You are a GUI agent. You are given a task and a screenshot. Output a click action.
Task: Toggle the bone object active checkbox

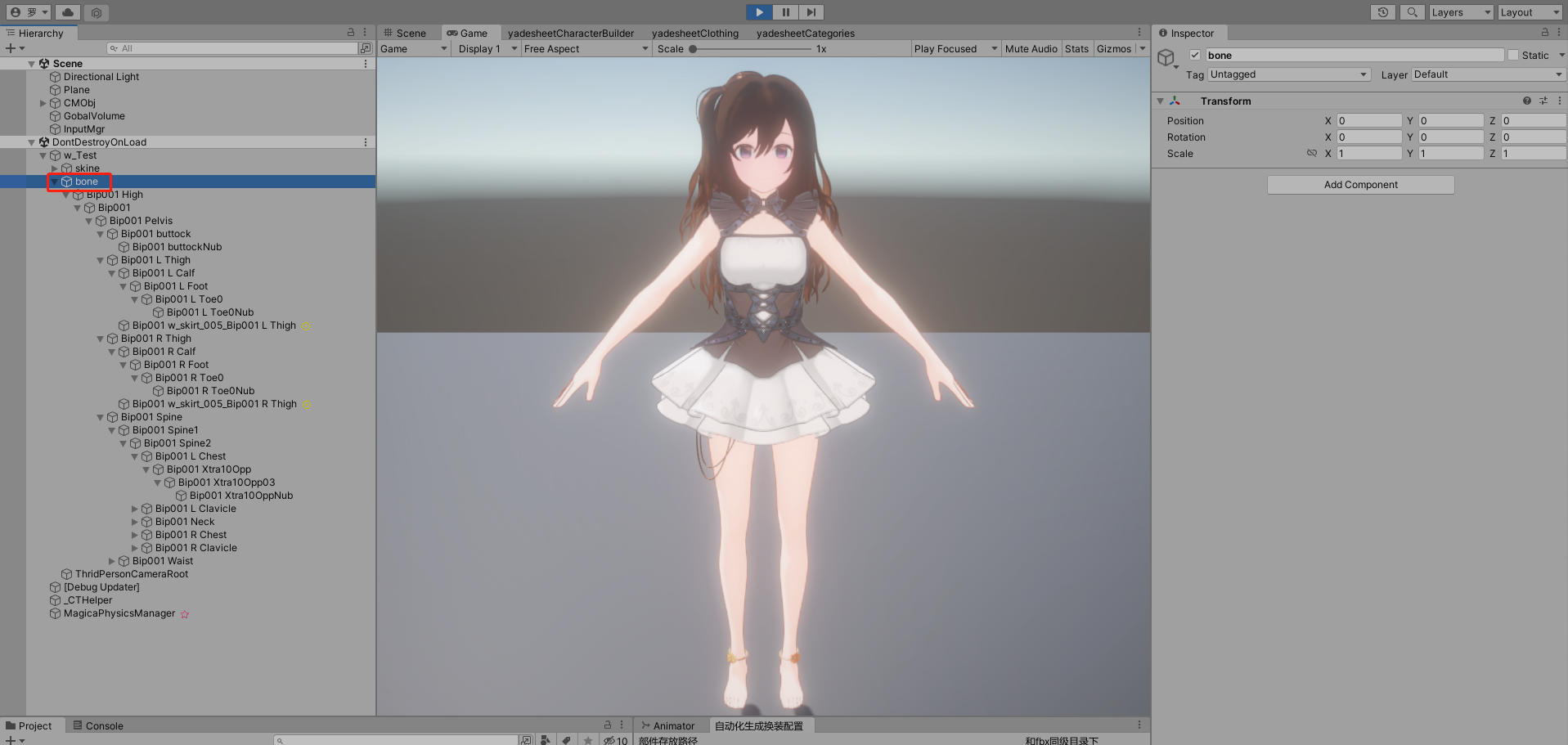click(1195, 55)
